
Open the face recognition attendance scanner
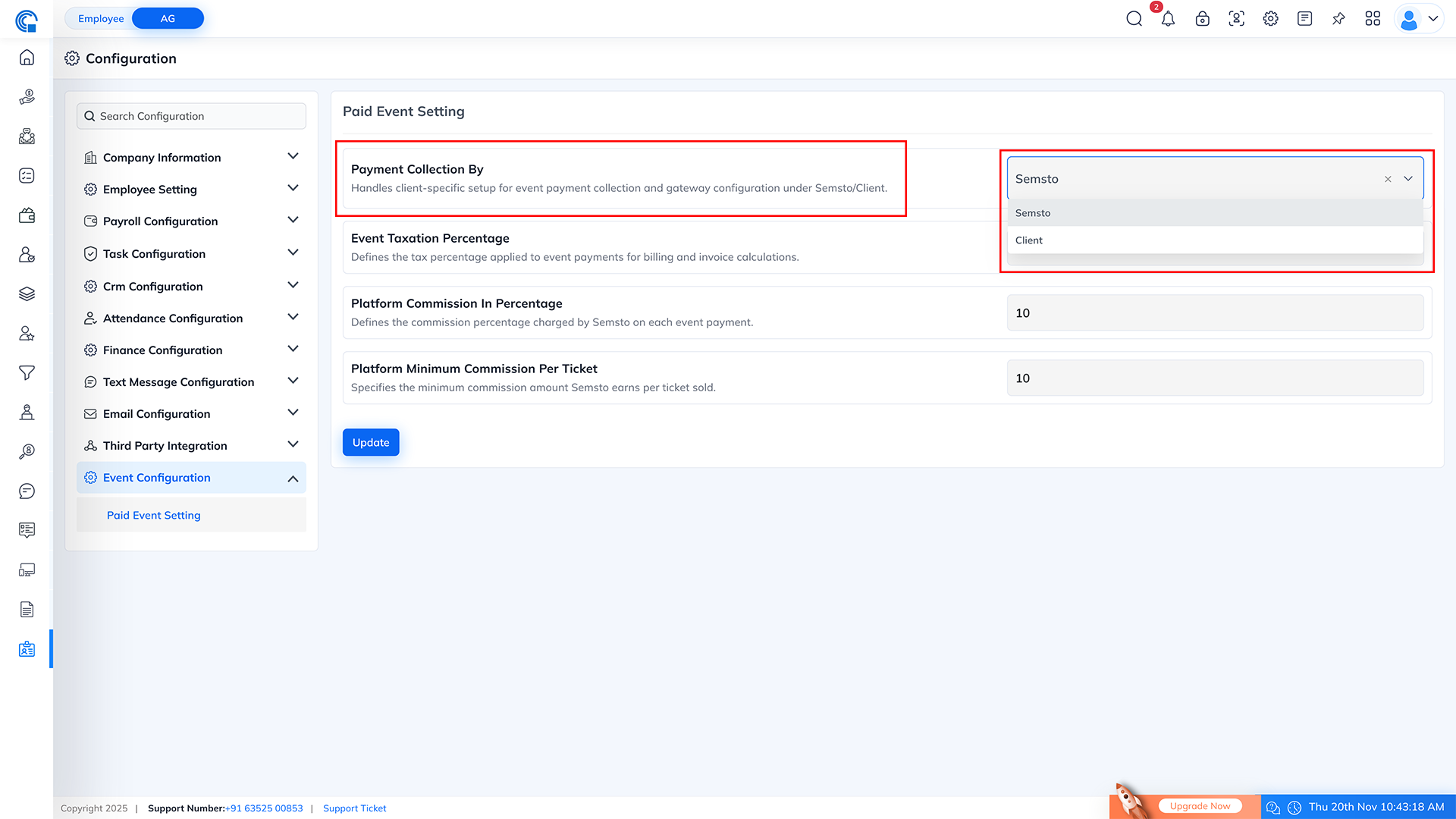click(1236, 18)
